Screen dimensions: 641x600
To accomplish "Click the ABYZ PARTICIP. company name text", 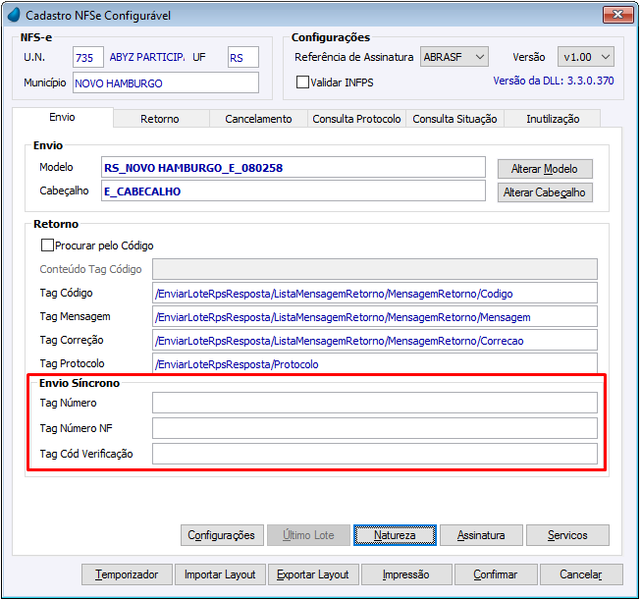I will 147,57.
